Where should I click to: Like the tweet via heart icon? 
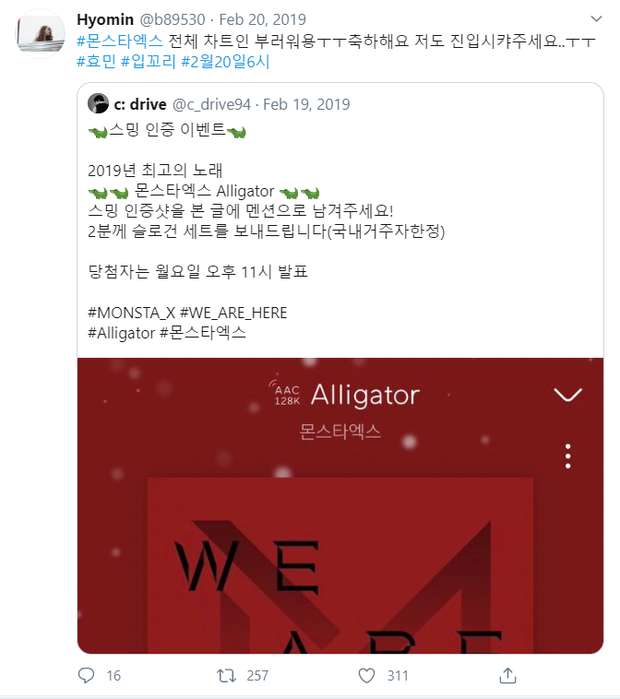click(366, 675)
